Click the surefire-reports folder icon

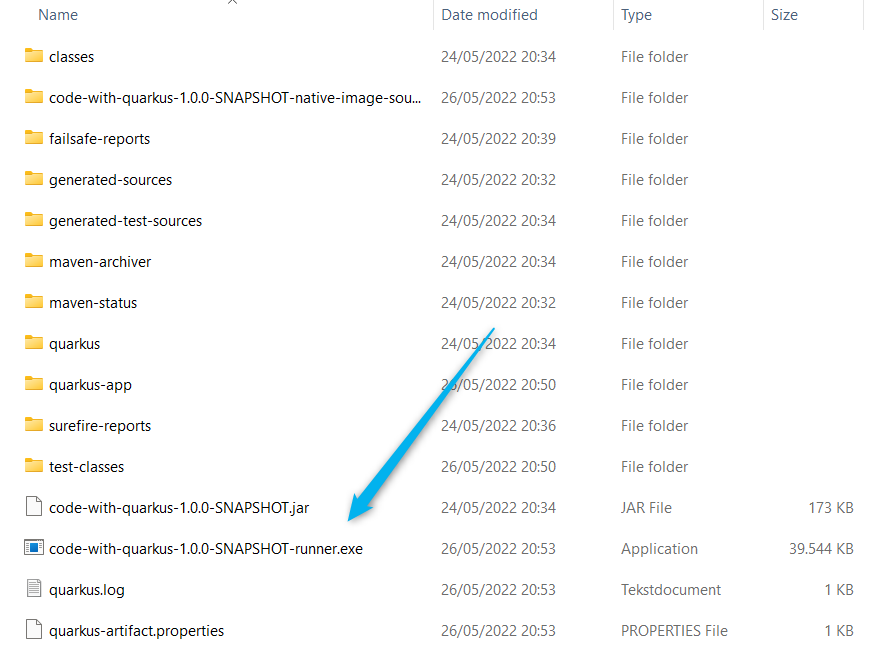tap(33, 424)
